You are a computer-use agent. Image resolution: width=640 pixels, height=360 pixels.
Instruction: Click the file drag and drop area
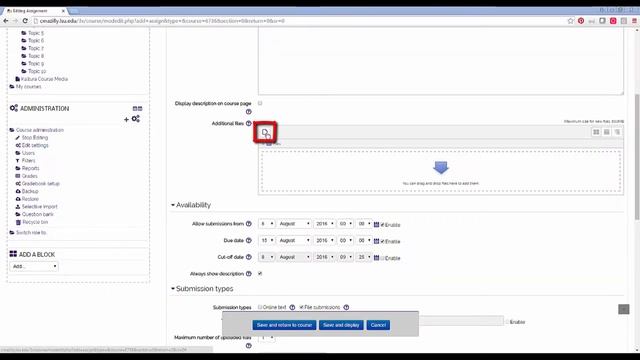(441, 171)
